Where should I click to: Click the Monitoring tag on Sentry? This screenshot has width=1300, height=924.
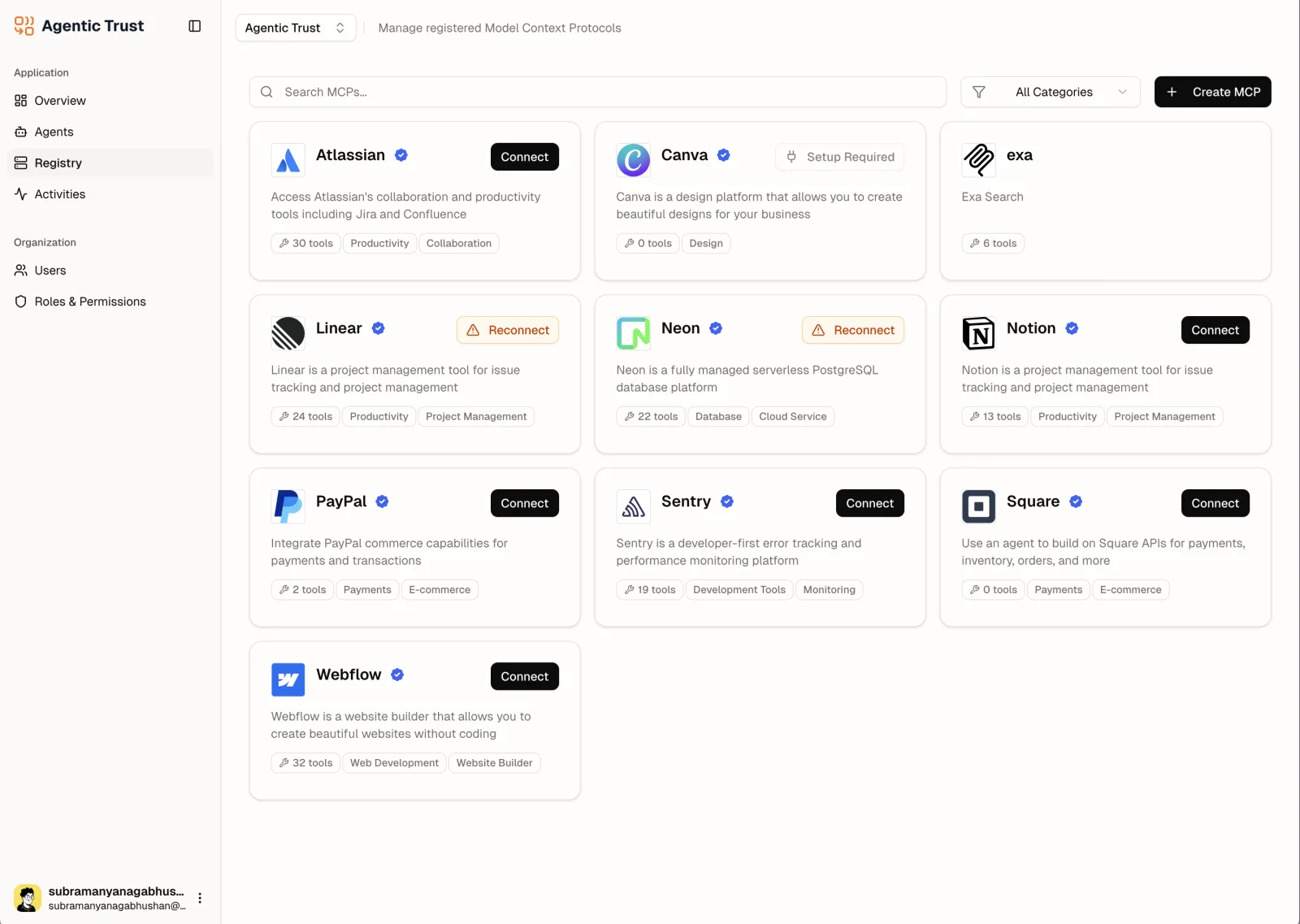pyautogui.click(x=830, y=589)
